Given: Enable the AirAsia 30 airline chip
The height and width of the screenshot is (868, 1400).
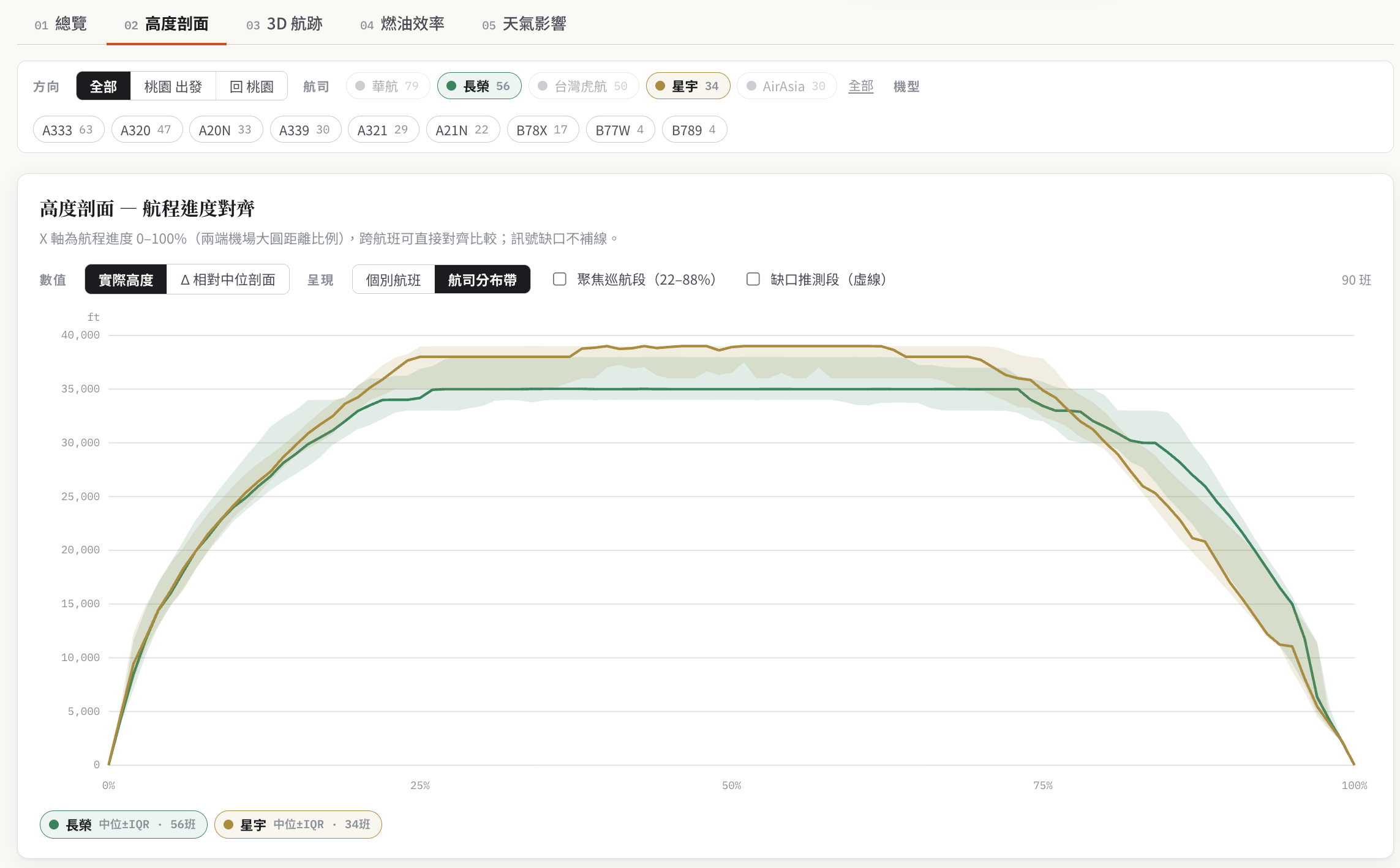Looking at the screenshot, I should pos(786,86).
